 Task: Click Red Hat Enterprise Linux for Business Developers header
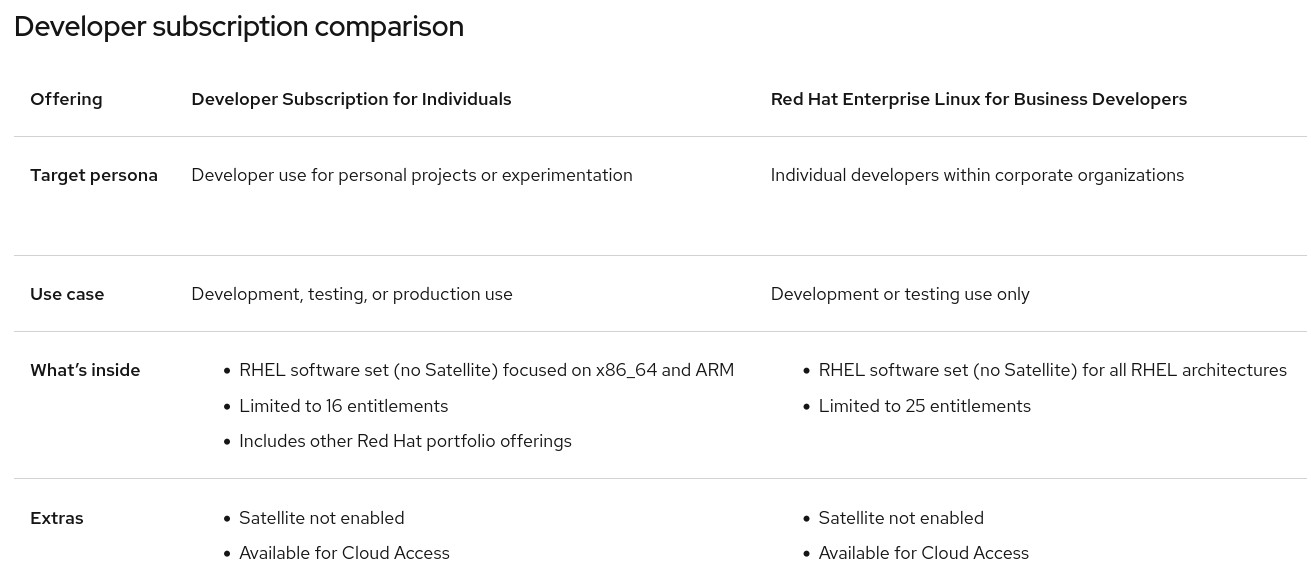click(979, 99)
